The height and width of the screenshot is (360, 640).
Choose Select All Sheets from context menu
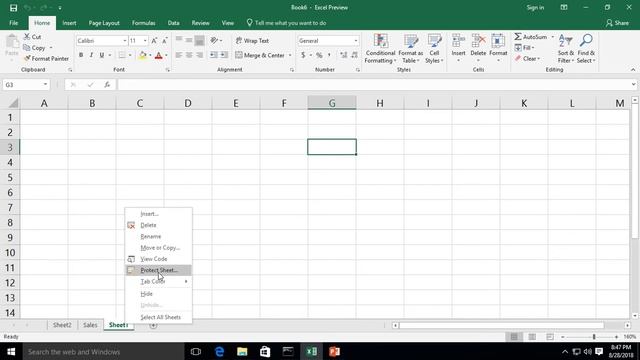click(x=158, y=317)
